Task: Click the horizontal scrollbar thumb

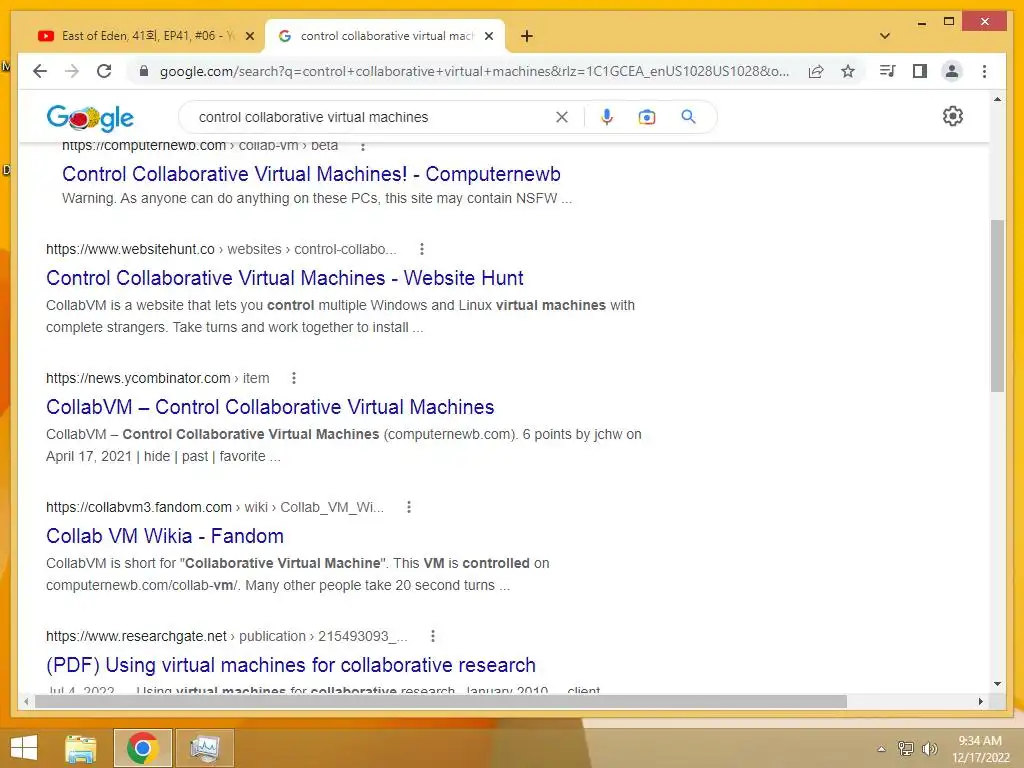Action: (x=441, y=701)
